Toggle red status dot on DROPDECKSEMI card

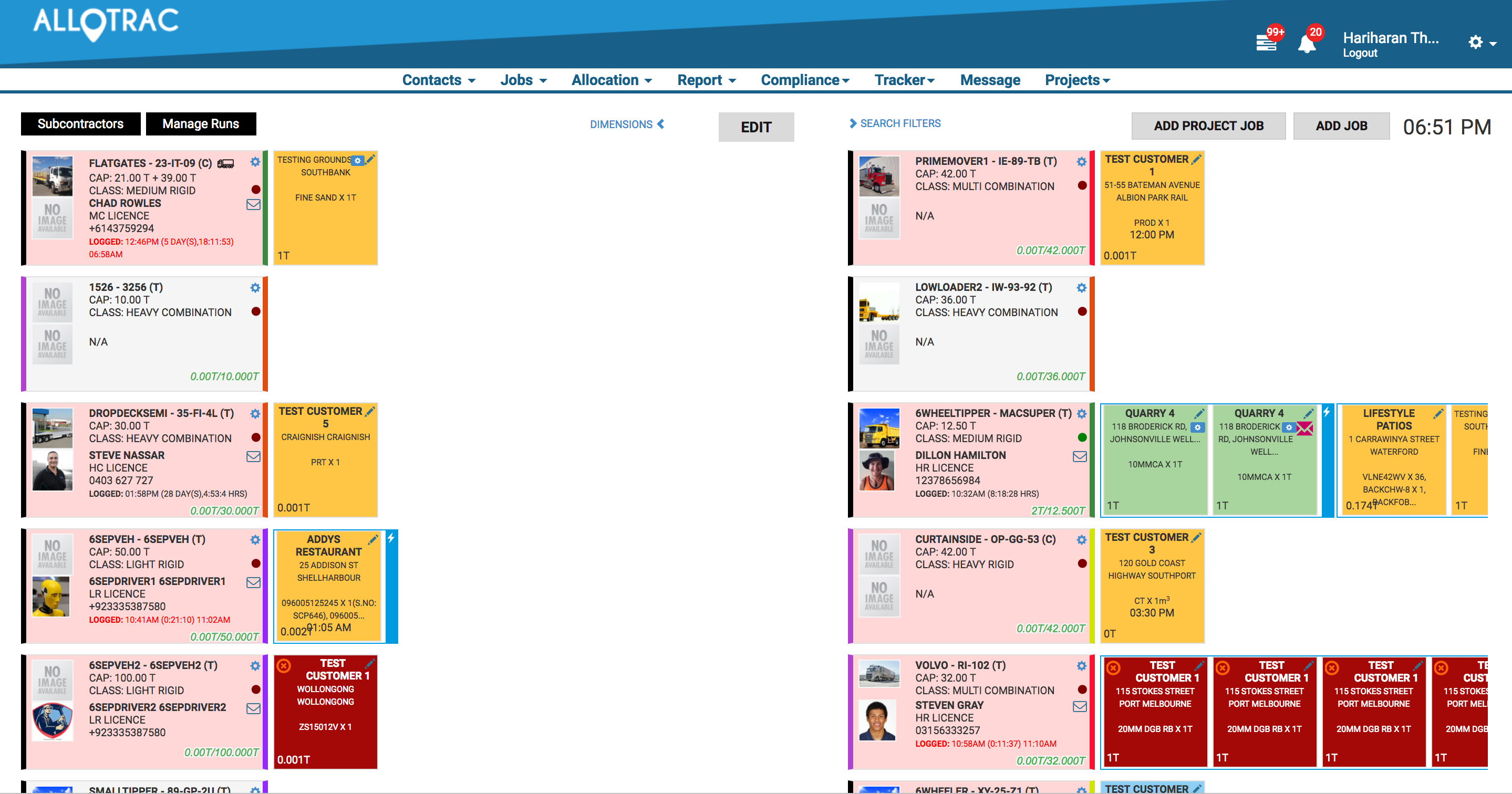point(255,437)
